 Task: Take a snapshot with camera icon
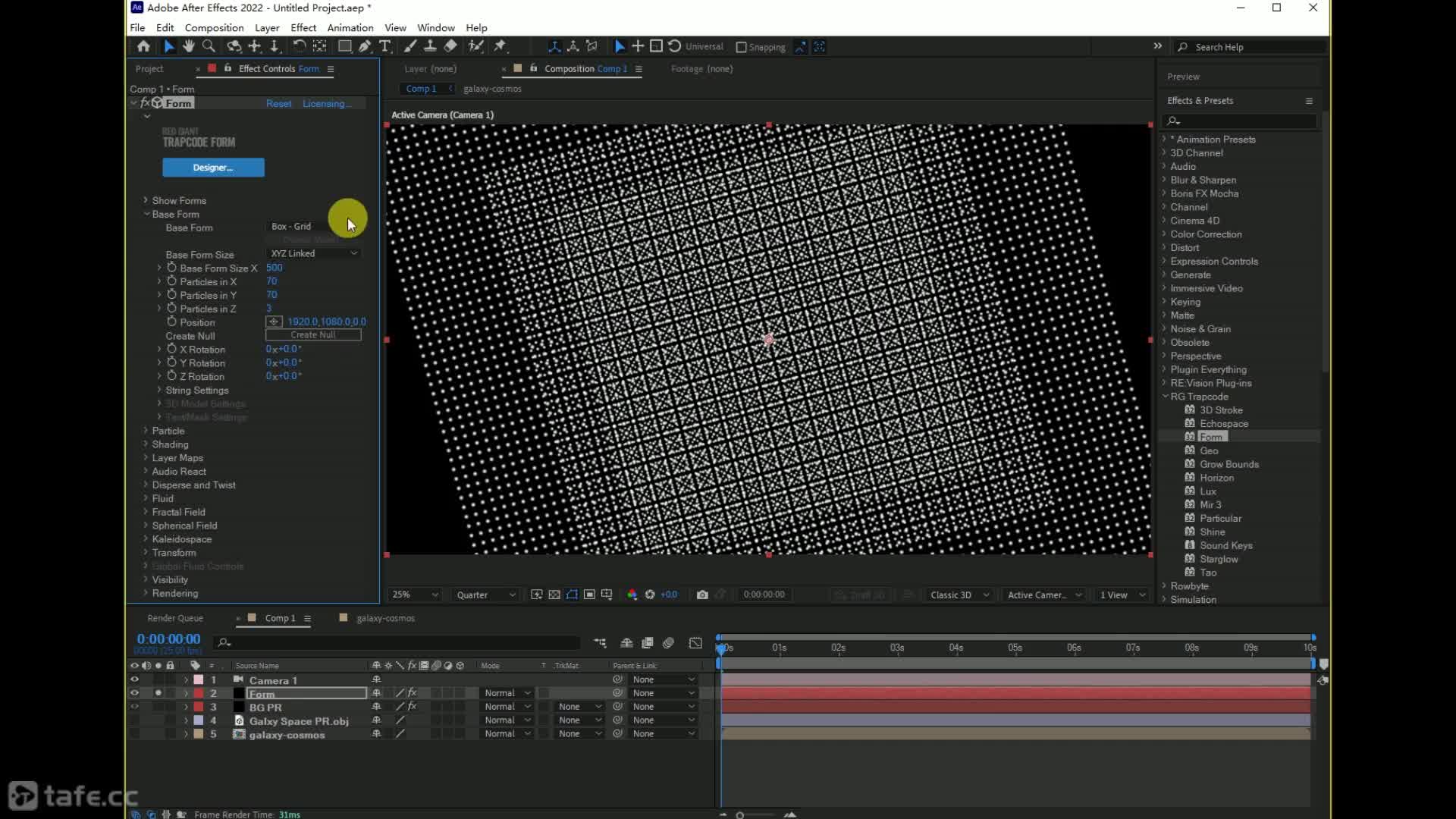click(702, 595)
